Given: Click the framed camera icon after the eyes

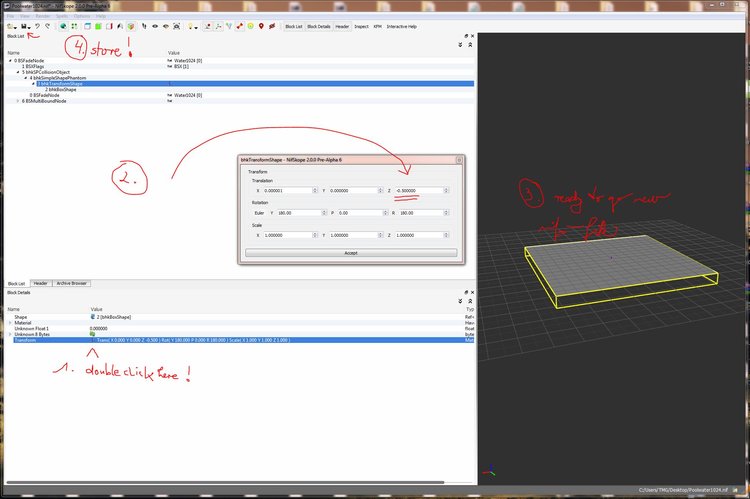Looking at the screenshot, I should click(x=176, y=26).
